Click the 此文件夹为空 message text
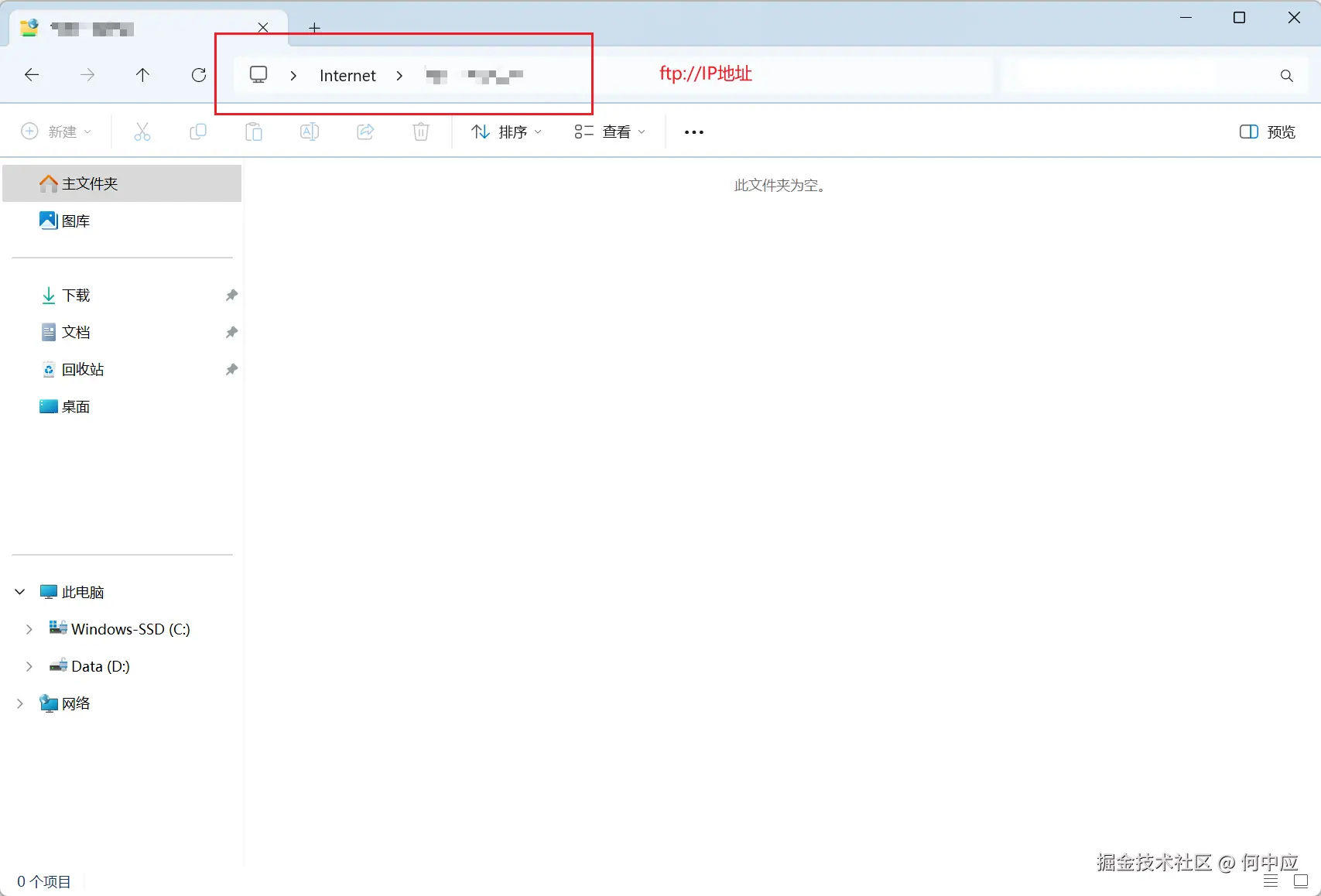Image resolution: width=1321 pixels, height=896 pixels. pos(781,186)
